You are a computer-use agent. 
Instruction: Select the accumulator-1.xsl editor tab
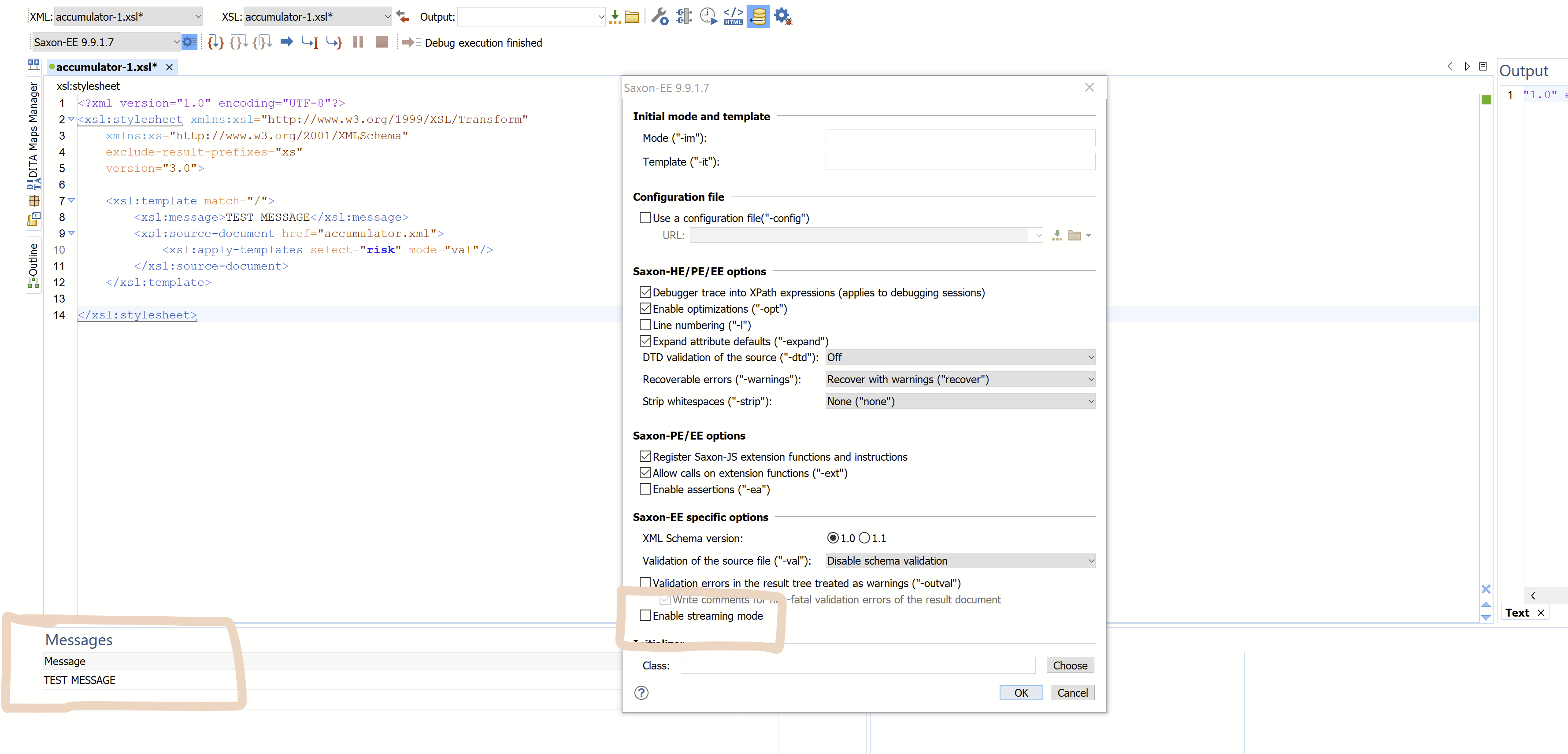point(107,67)
